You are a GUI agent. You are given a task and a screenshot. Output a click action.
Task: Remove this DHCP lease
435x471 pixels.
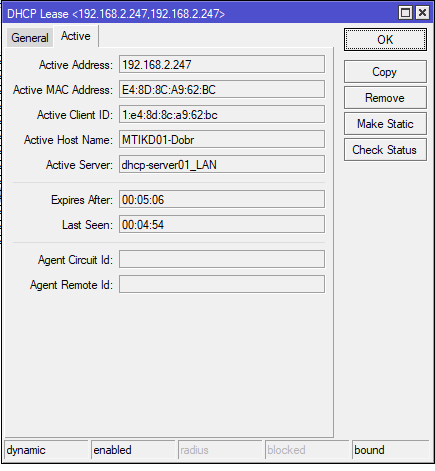385,98
